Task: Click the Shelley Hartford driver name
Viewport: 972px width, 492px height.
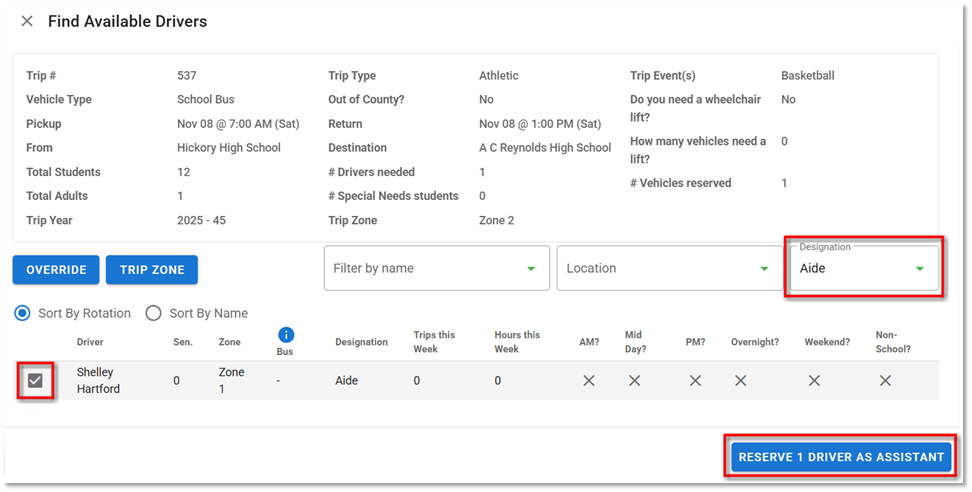Action: (98, 380)
